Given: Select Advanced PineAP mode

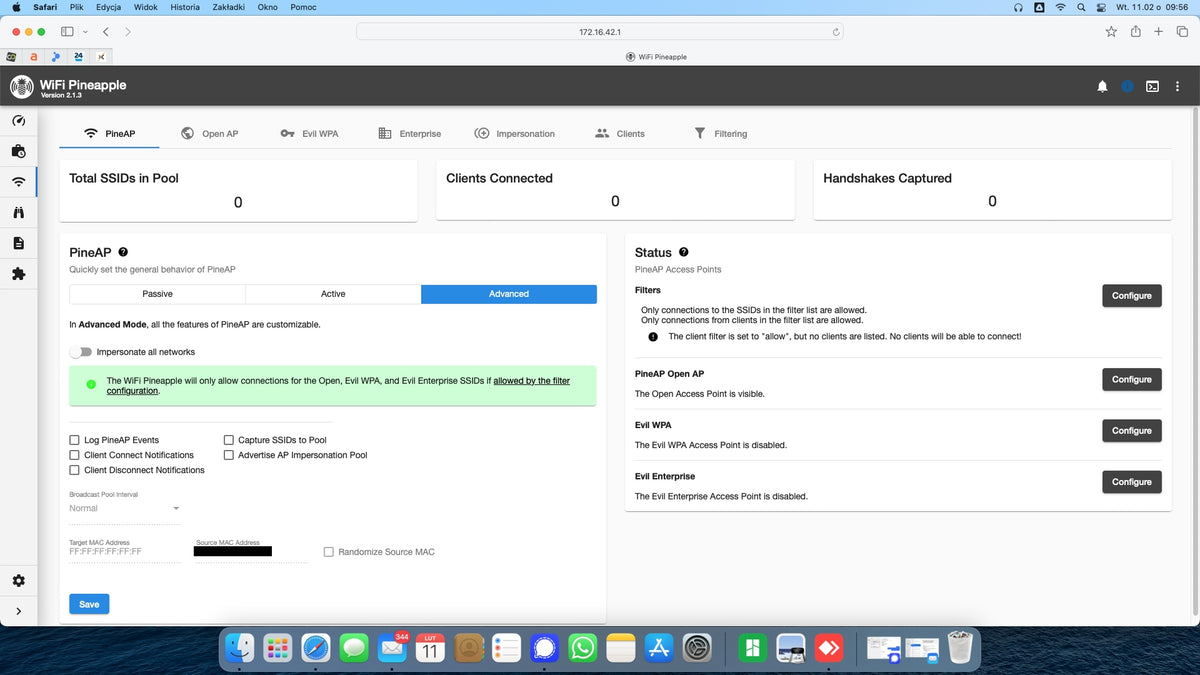Looking at the screenshot, I should pyautogui.click(x=509, y=294).
